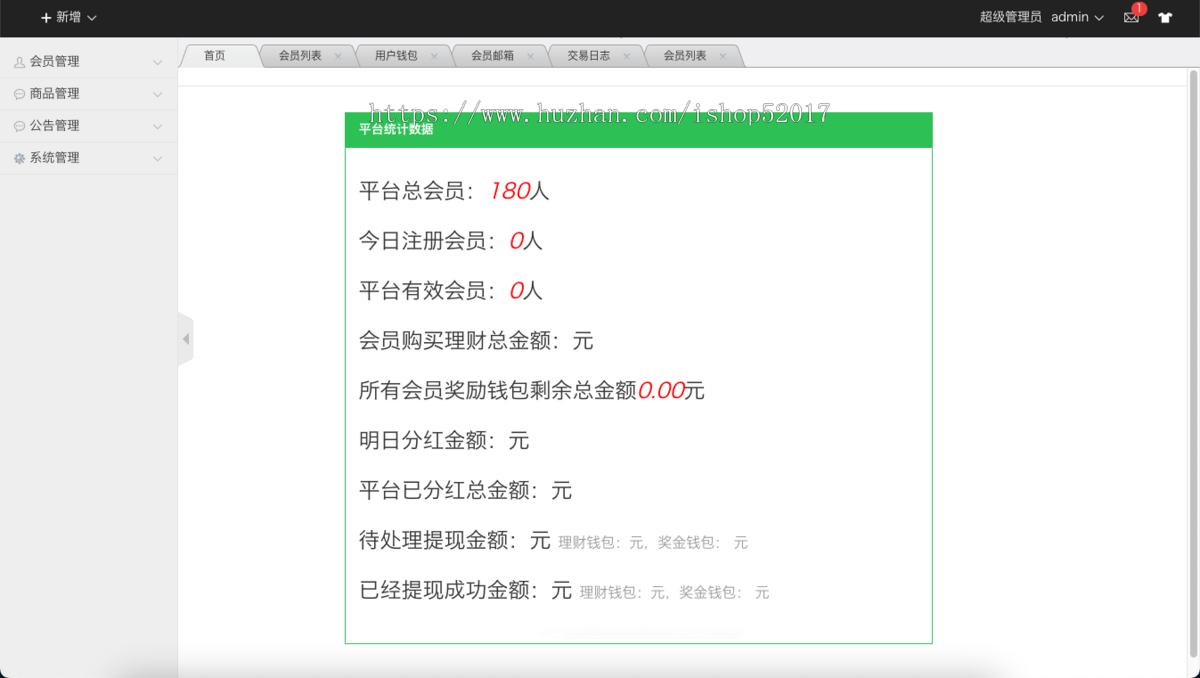Close the 会员列表 tab beside 首页
The width and height of the screenshot is (1200, 678).
[338, 56]
